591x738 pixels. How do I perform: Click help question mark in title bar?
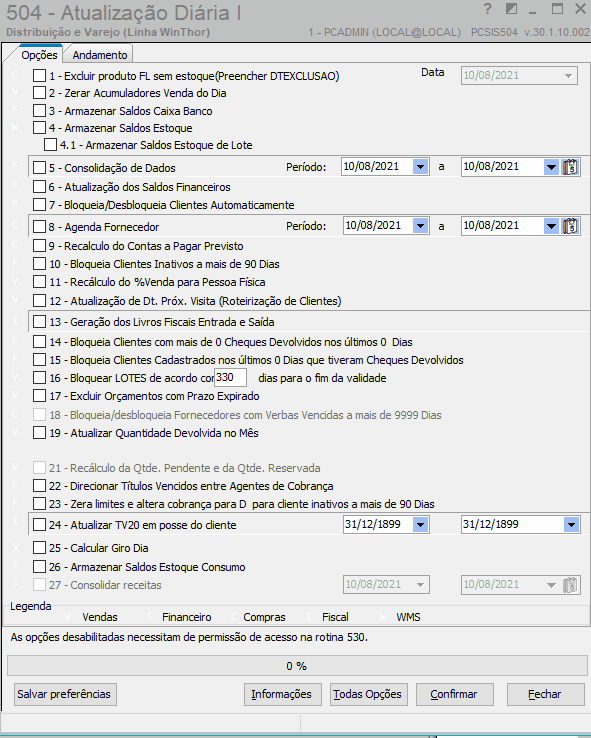pyautogui.click(x=487, y=9)
